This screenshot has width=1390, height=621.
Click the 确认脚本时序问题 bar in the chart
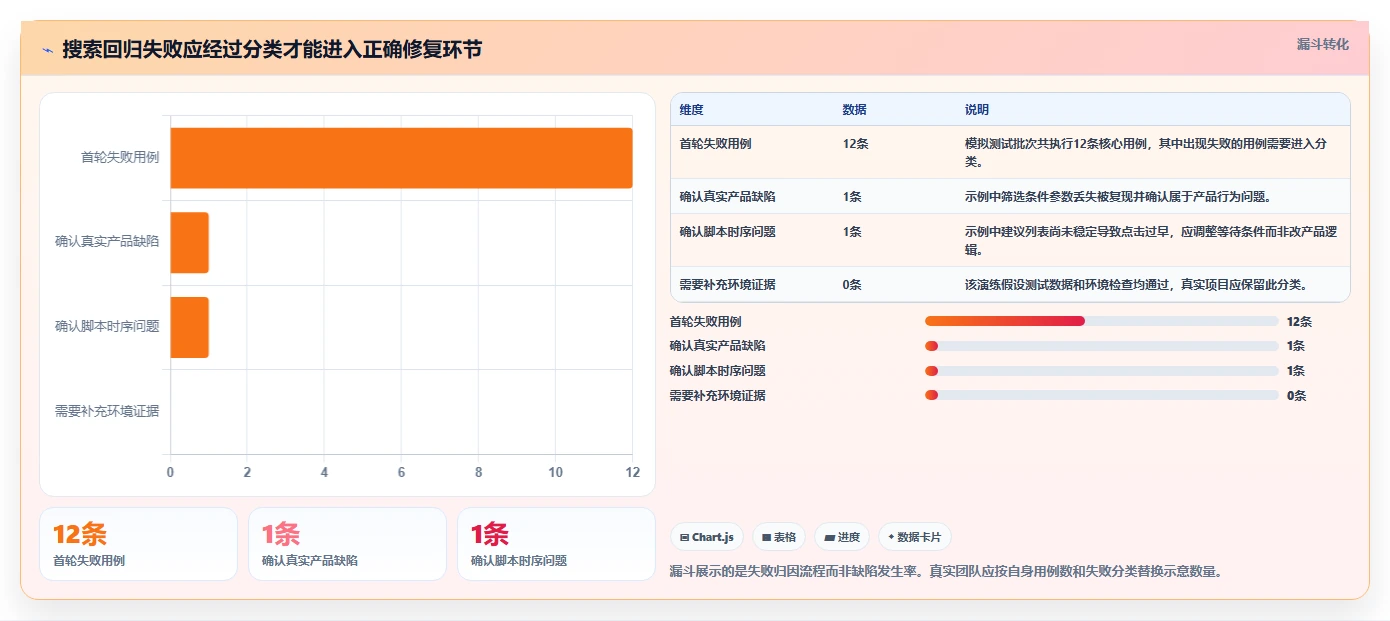pyautogui.click(x=190, y=327)
